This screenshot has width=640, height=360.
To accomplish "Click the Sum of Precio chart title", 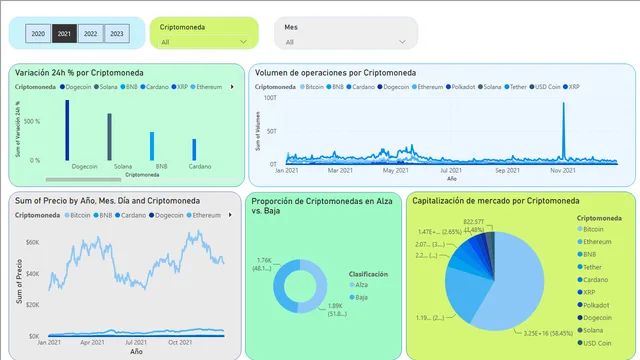I will pos(107,200).
